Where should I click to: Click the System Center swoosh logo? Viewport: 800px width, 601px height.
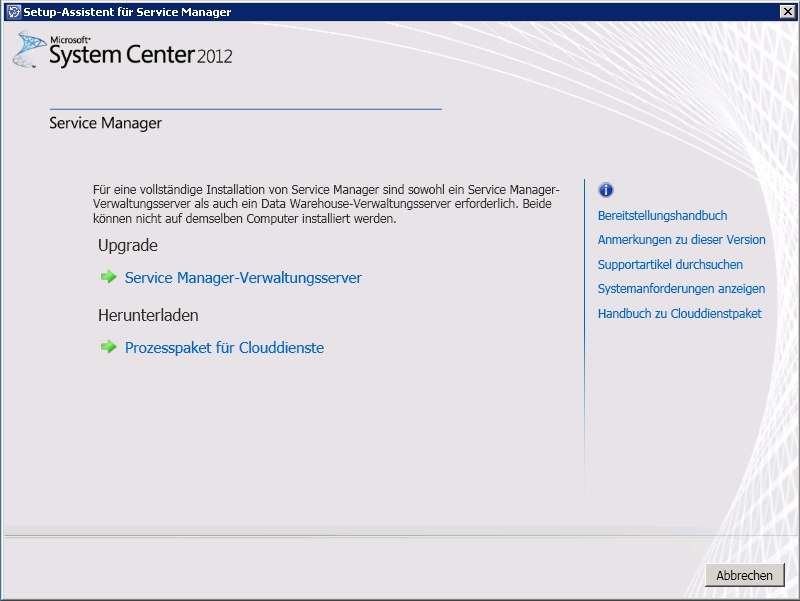[29, 49]
